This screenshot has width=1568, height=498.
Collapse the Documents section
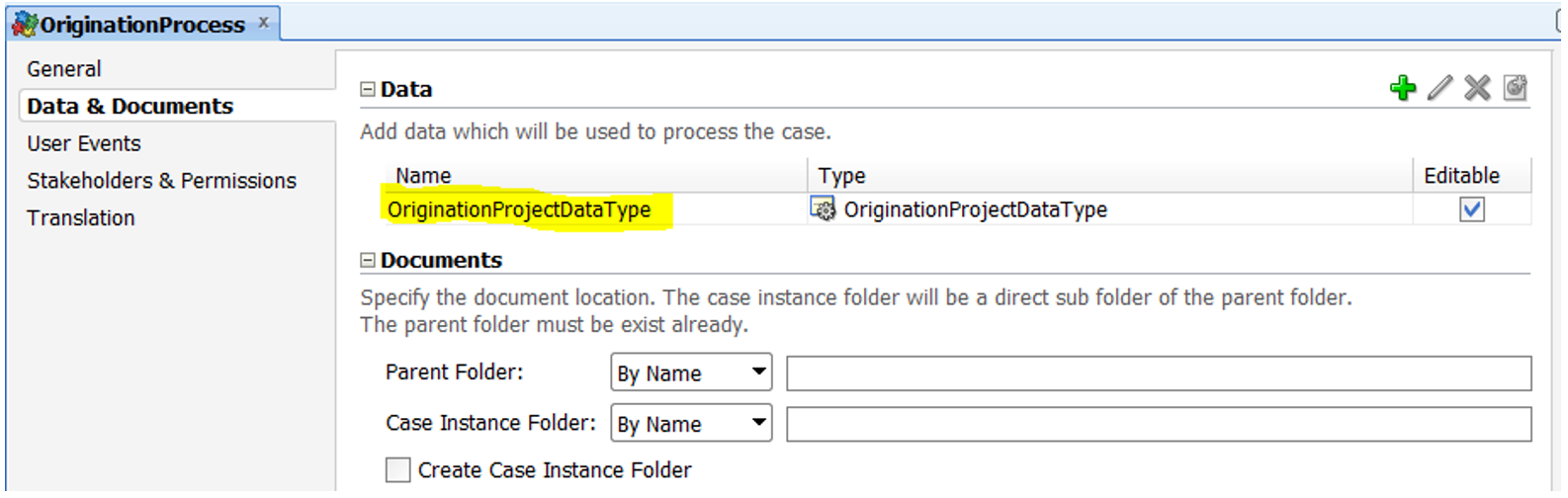pyautogui.click(x=368, y=261)
